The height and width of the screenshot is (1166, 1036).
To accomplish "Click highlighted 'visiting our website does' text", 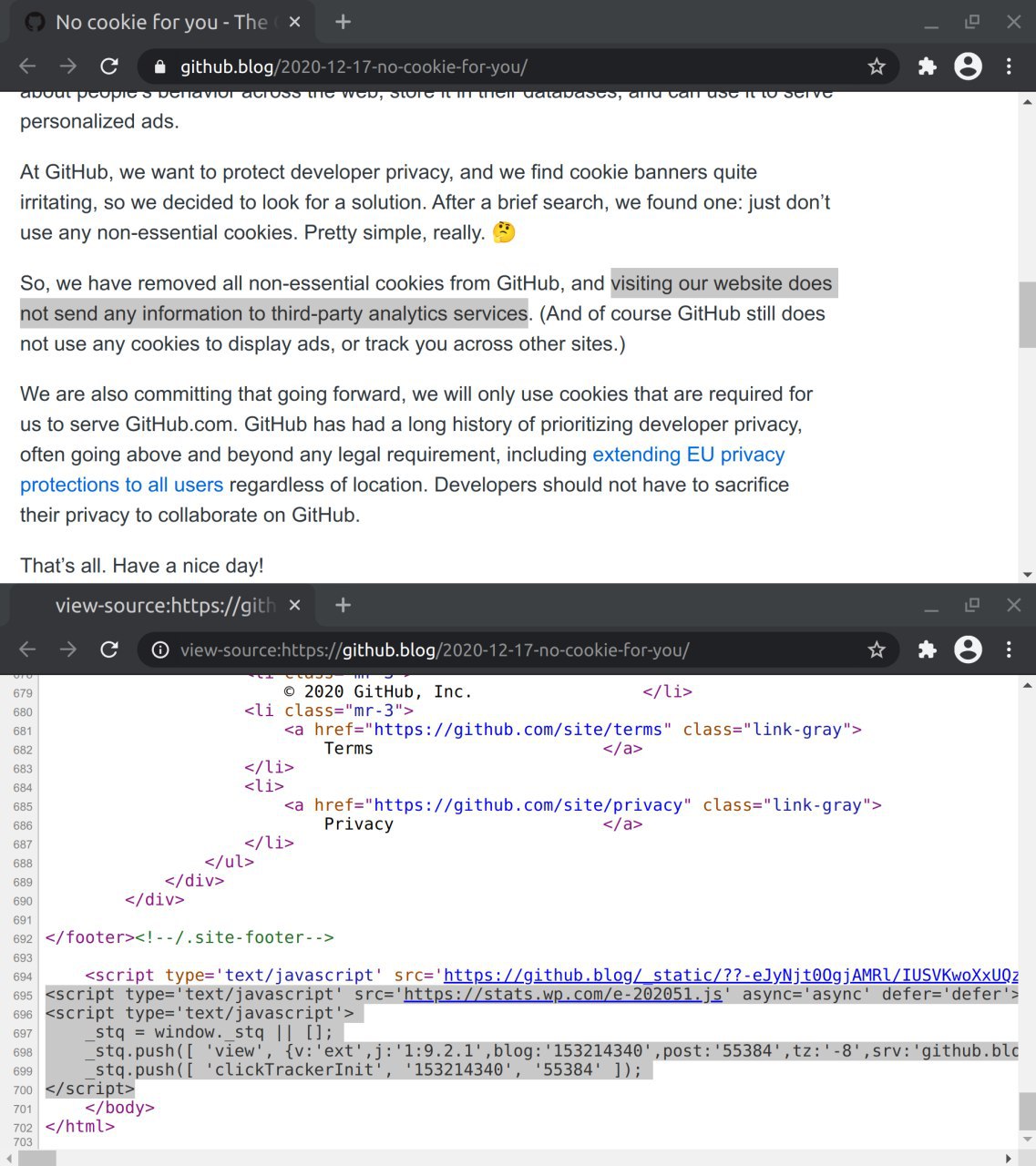I will (722, 283).
